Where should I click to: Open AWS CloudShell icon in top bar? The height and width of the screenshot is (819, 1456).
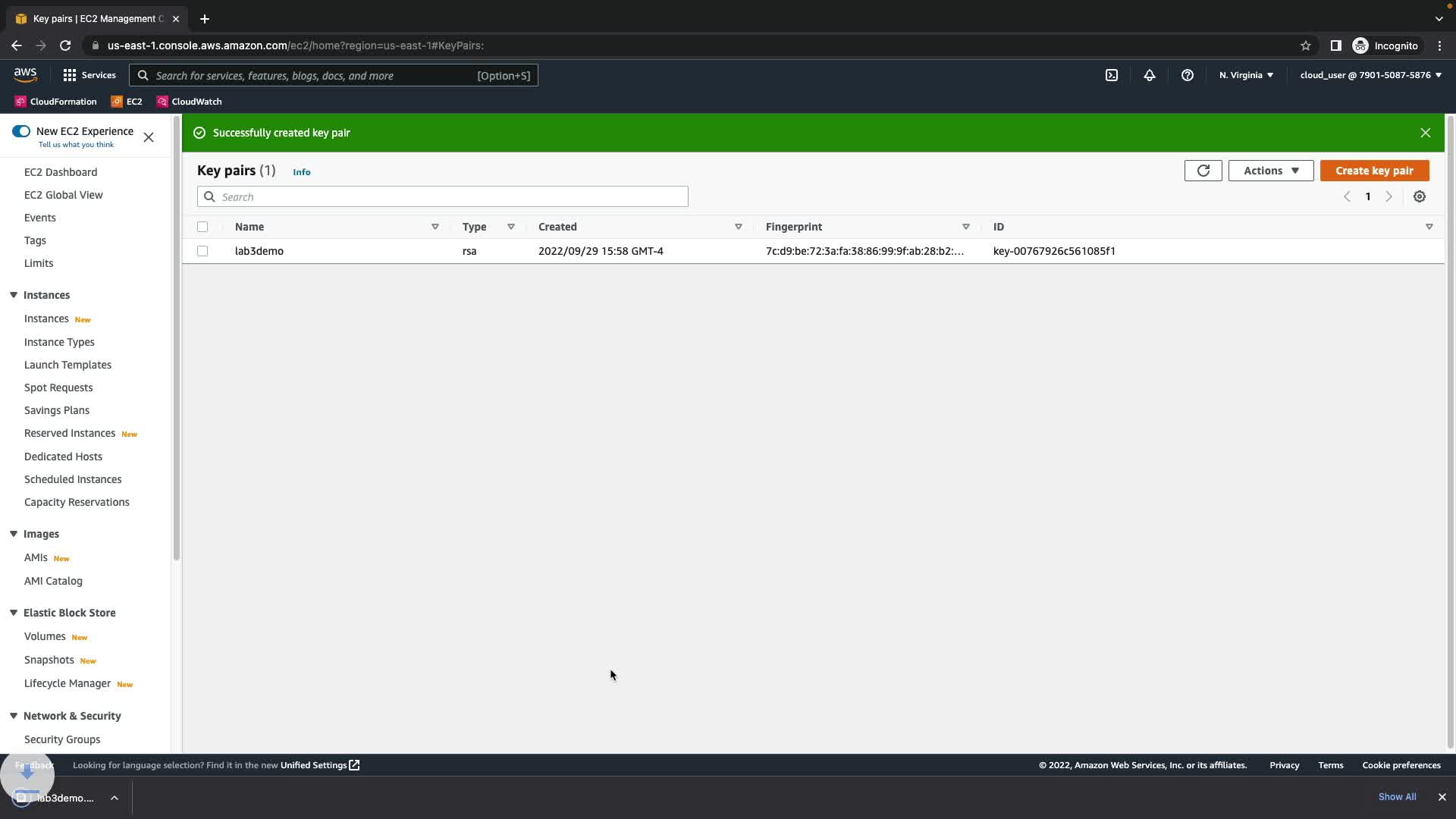tap(1111, 75)
